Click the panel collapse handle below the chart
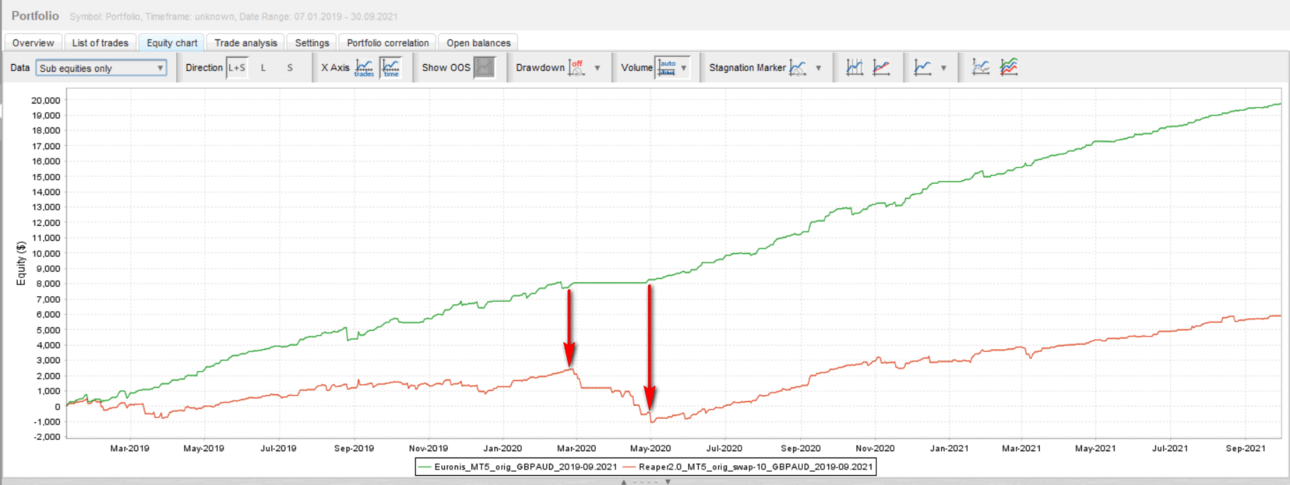The image size is (1290, 485). (645, 481)
